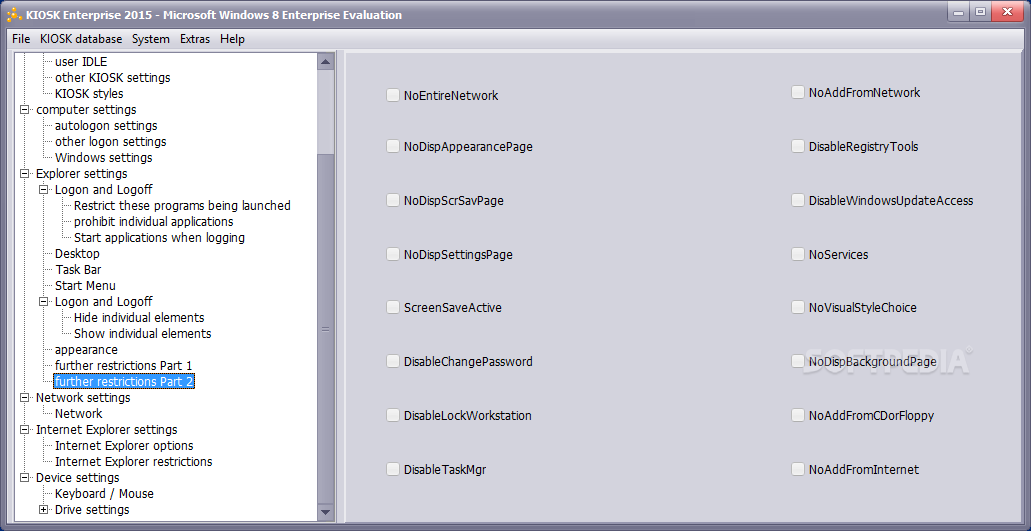Open the Help menu
This screenshot has width=1031, height=531.
point(232,39)
